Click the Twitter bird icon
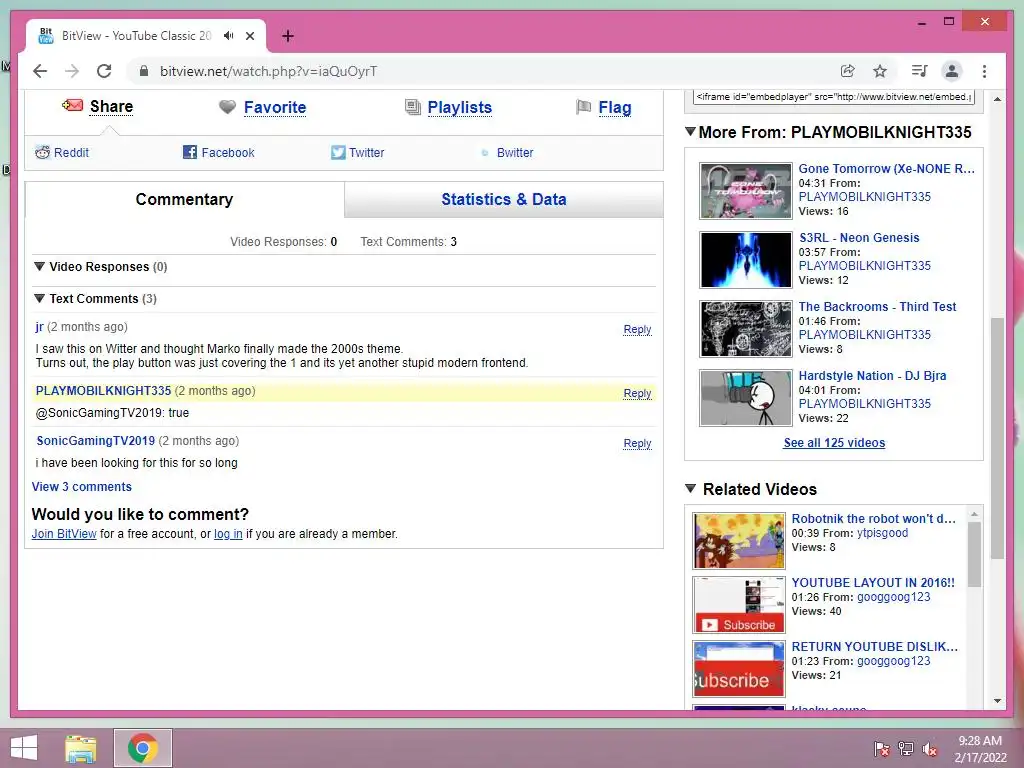Viewport: 1024px width, 768px height. (x=338, y=152)
